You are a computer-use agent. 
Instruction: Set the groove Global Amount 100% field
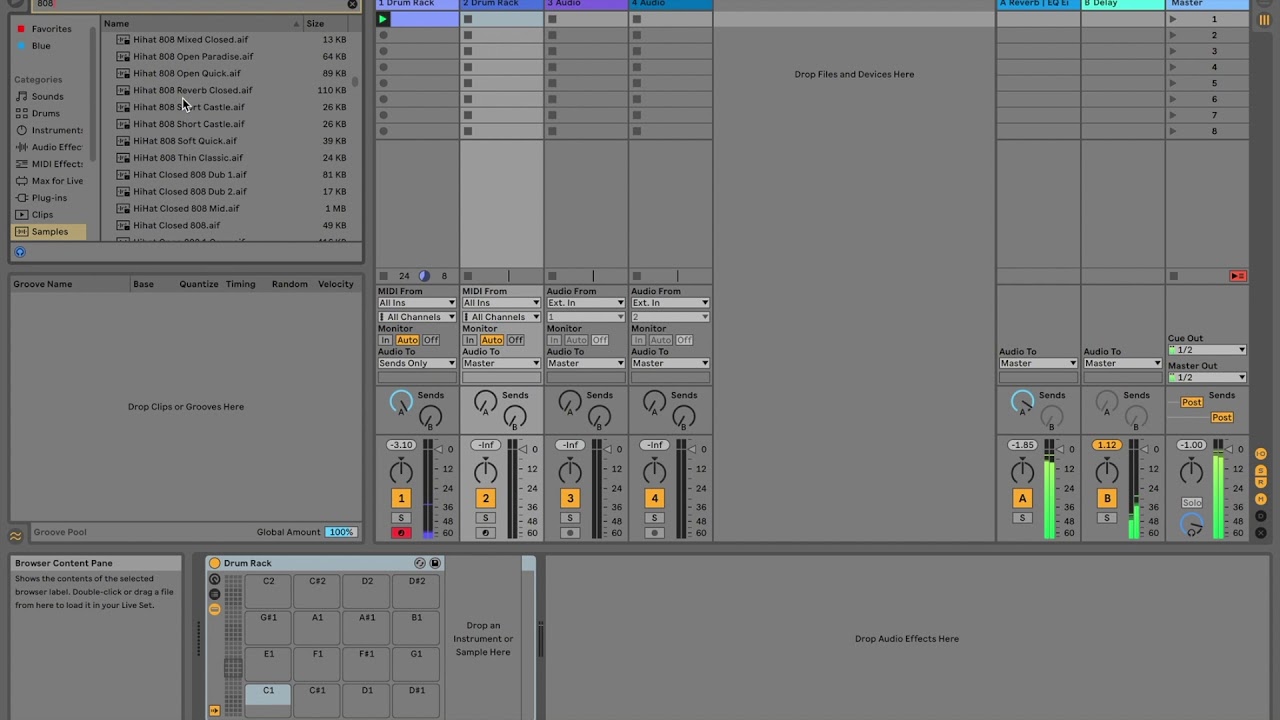pyautogui.click(x=340, y=532)
